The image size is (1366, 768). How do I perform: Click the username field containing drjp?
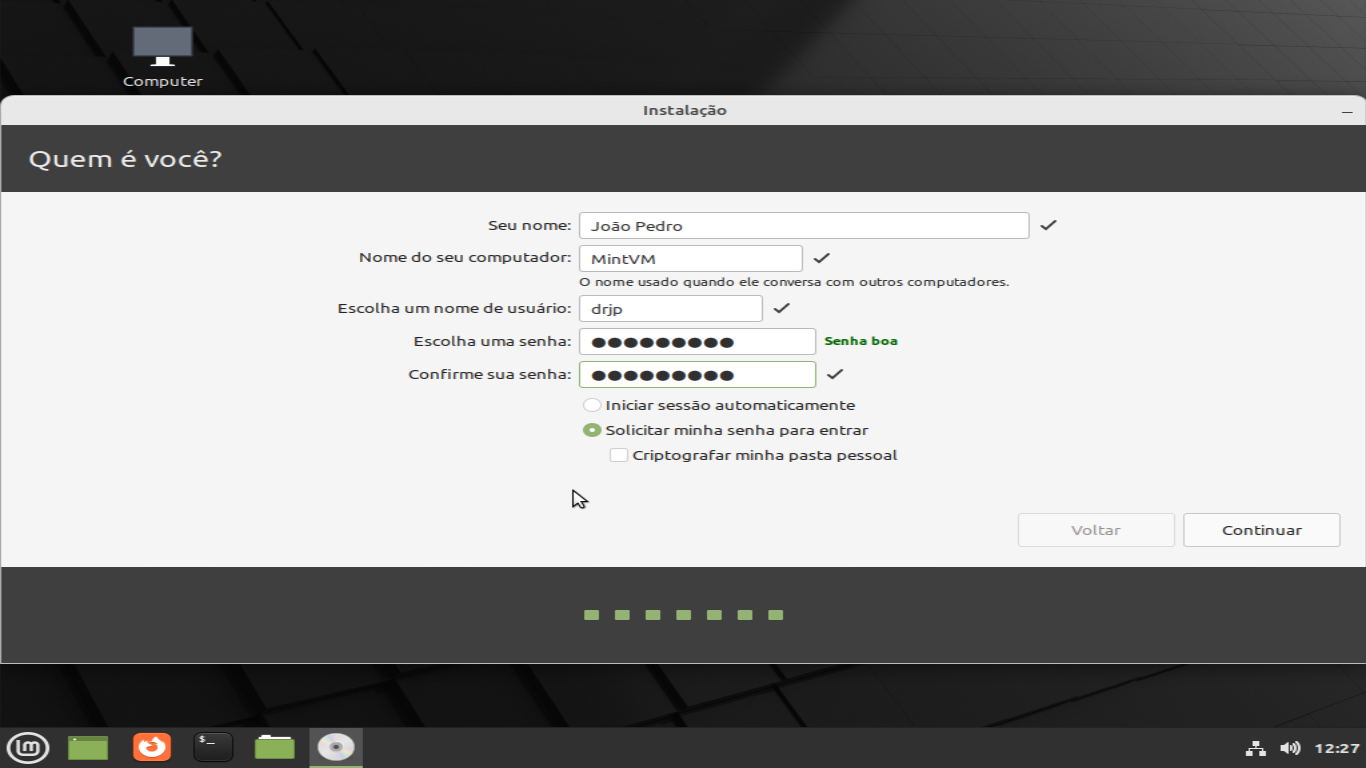click(x=670, y=309)
